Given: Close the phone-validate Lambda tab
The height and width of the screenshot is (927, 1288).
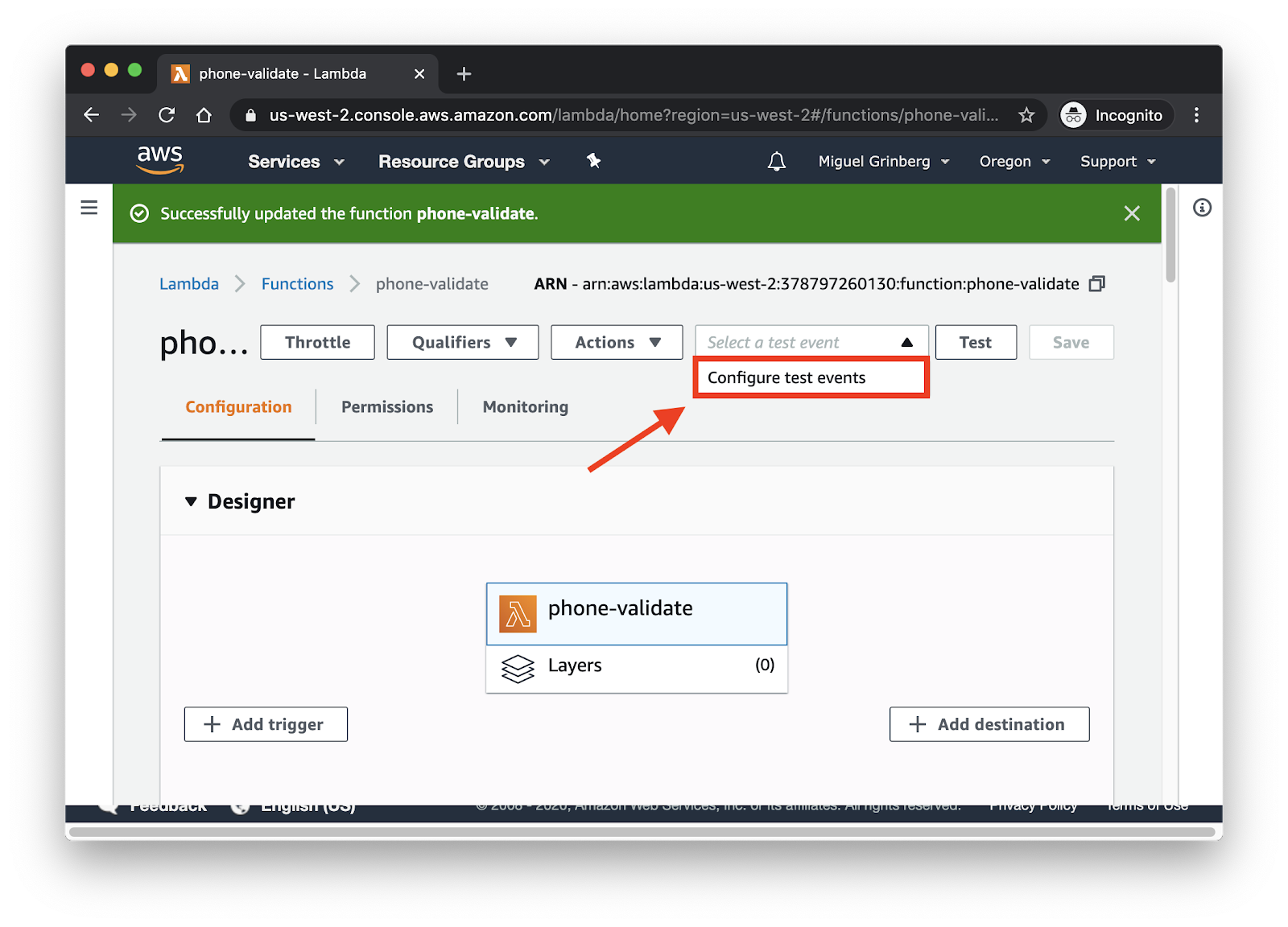Looking at the screenshot, I should click(x=419, y=74).
